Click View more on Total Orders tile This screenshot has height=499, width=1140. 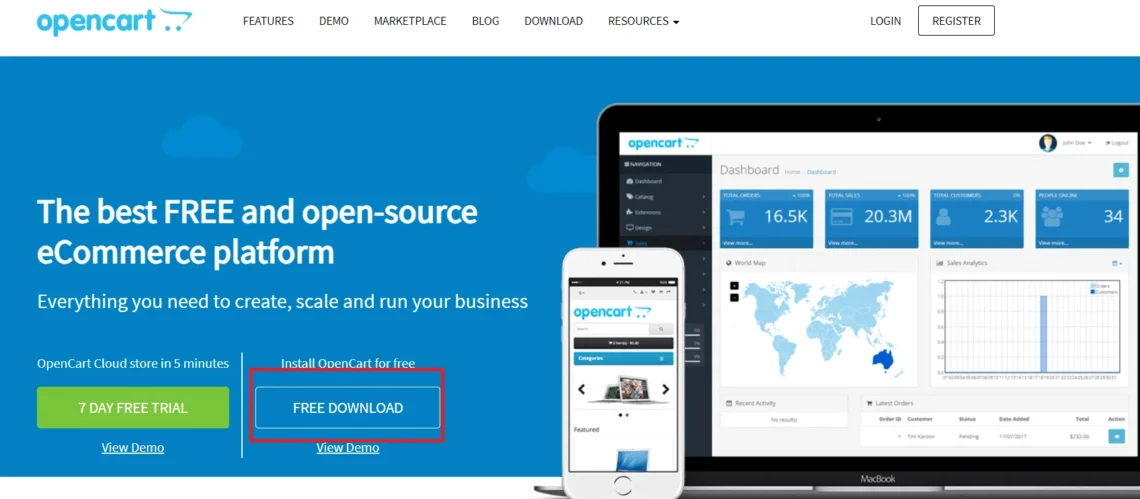click(738, 243)
